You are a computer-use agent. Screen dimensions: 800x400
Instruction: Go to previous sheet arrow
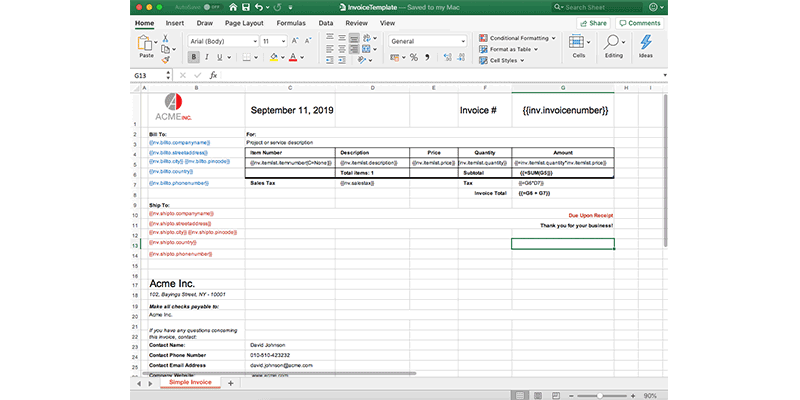(139, 383)
